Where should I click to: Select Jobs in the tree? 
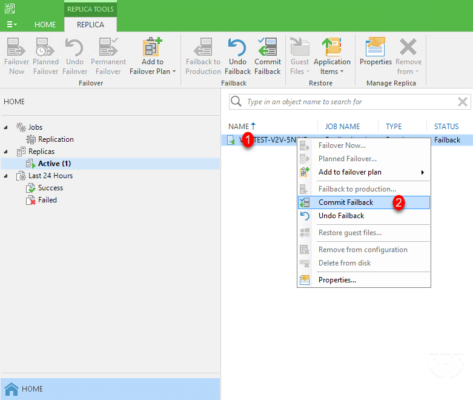pyautogui.click(x=35, y=127)
